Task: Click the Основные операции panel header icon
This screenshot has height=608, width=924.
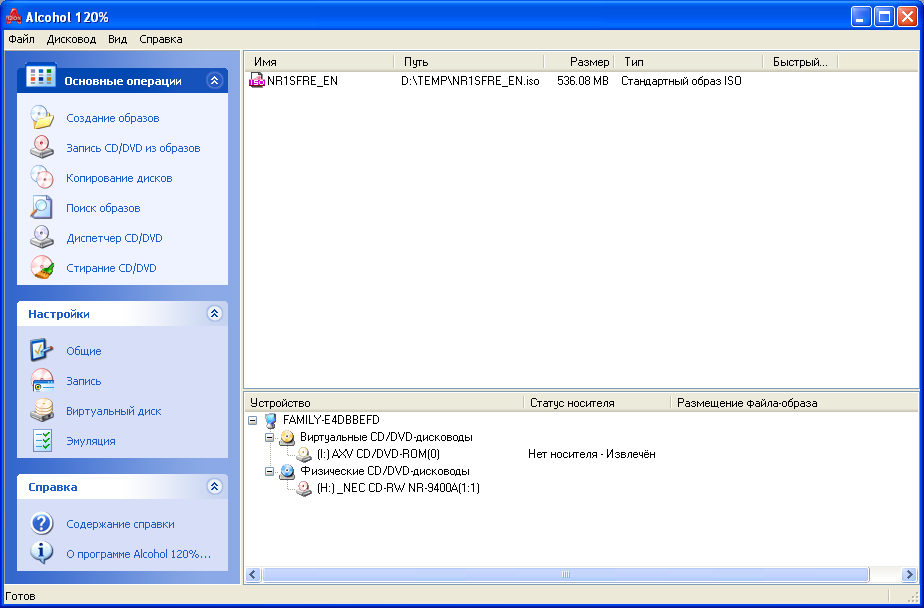Action: click(41, 77)
